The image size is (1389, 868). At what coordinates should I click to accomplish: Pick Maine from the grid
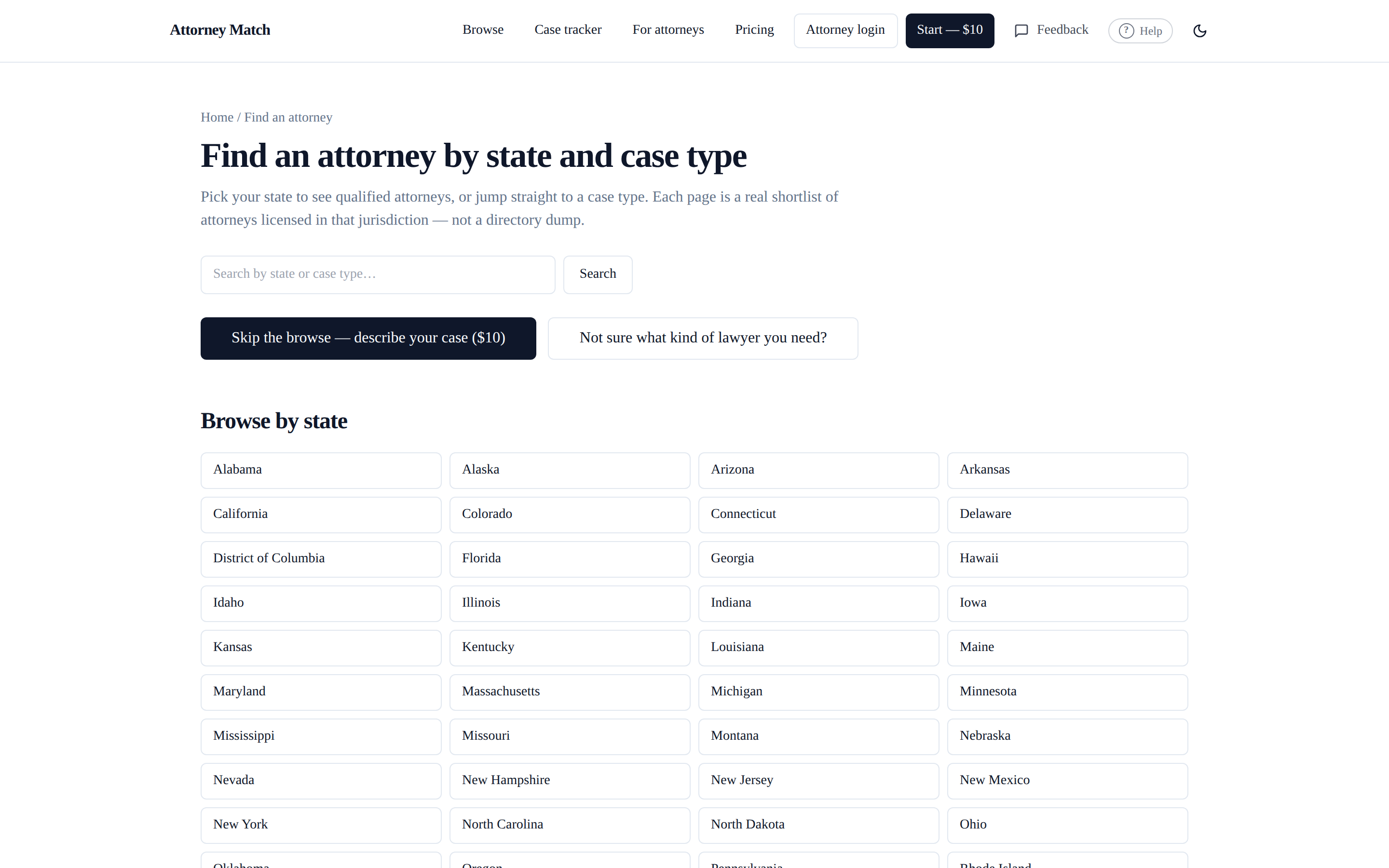click(1067, 648)
